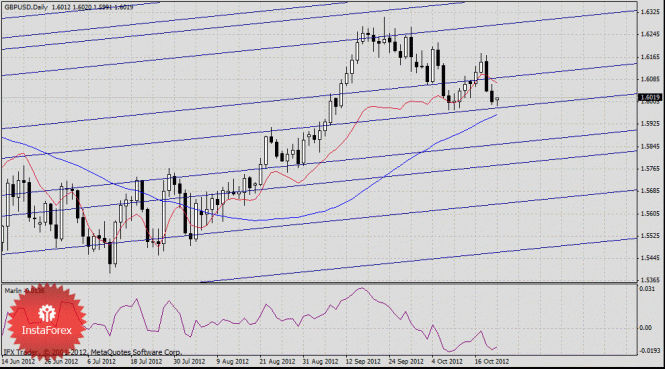The image size is (665, 369).
Task: Click the 18 Jul 2012 date label
Action: pos(146,362)
